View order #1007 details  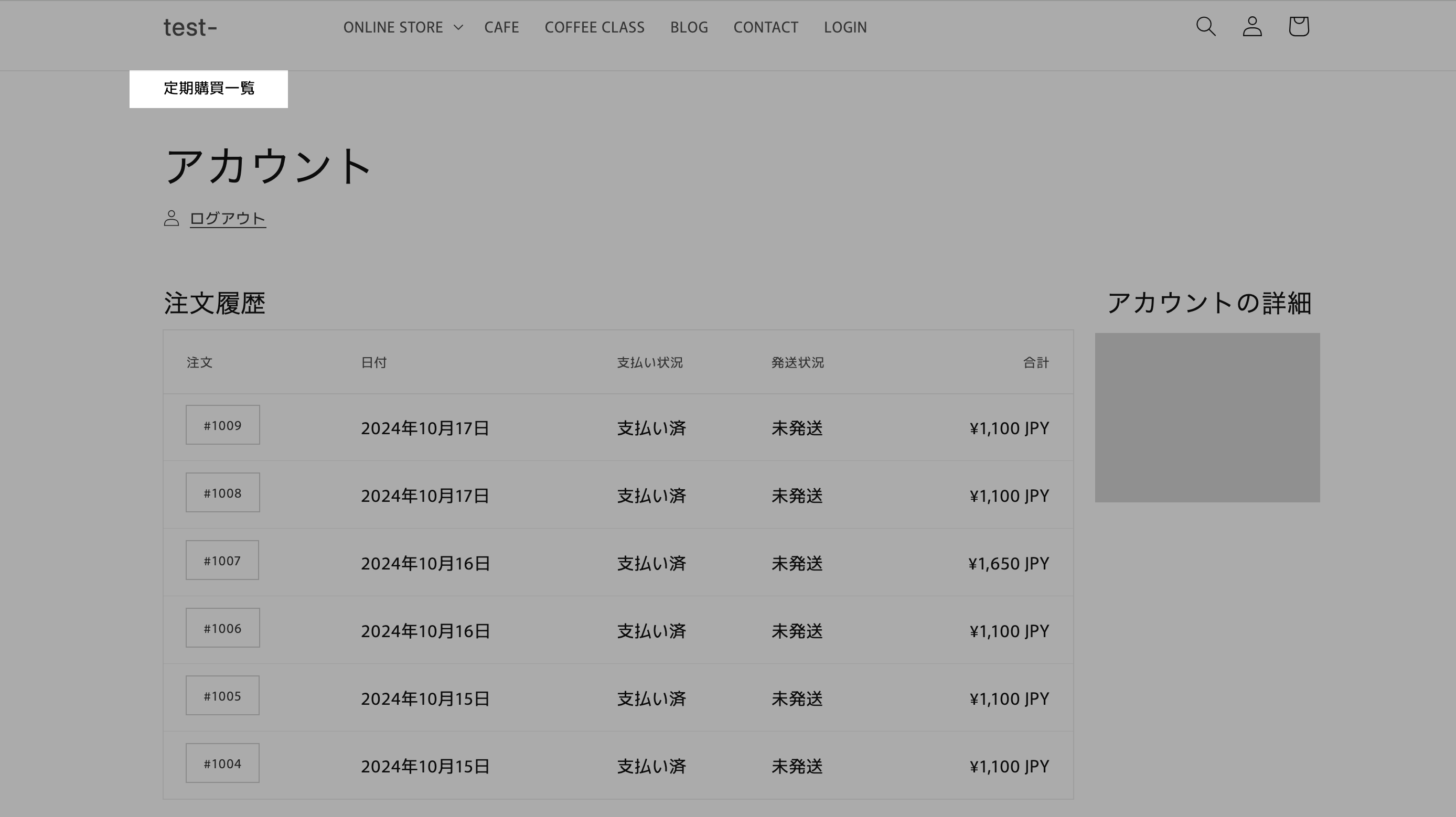click(222, 561)
